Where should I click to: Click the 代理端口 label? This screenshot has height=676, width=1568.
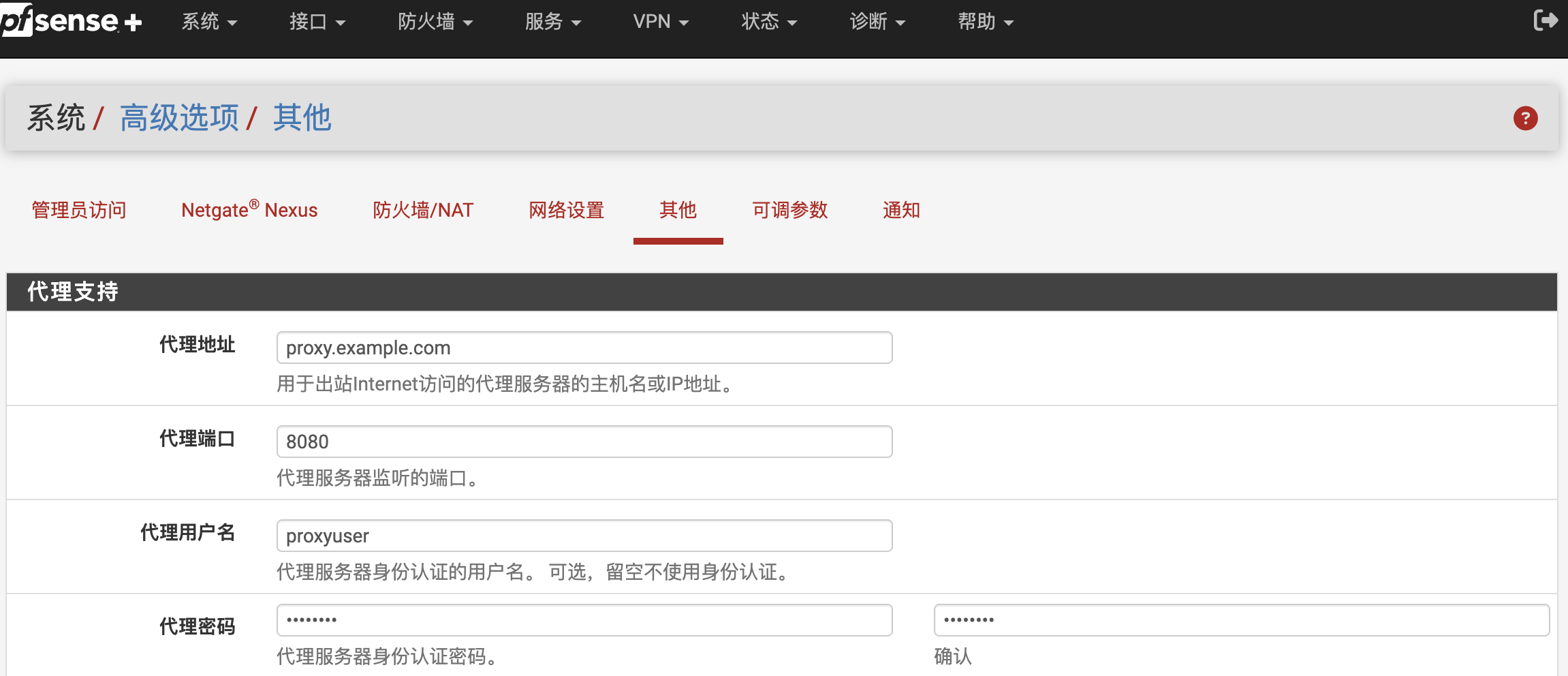[x=198, y=439]
